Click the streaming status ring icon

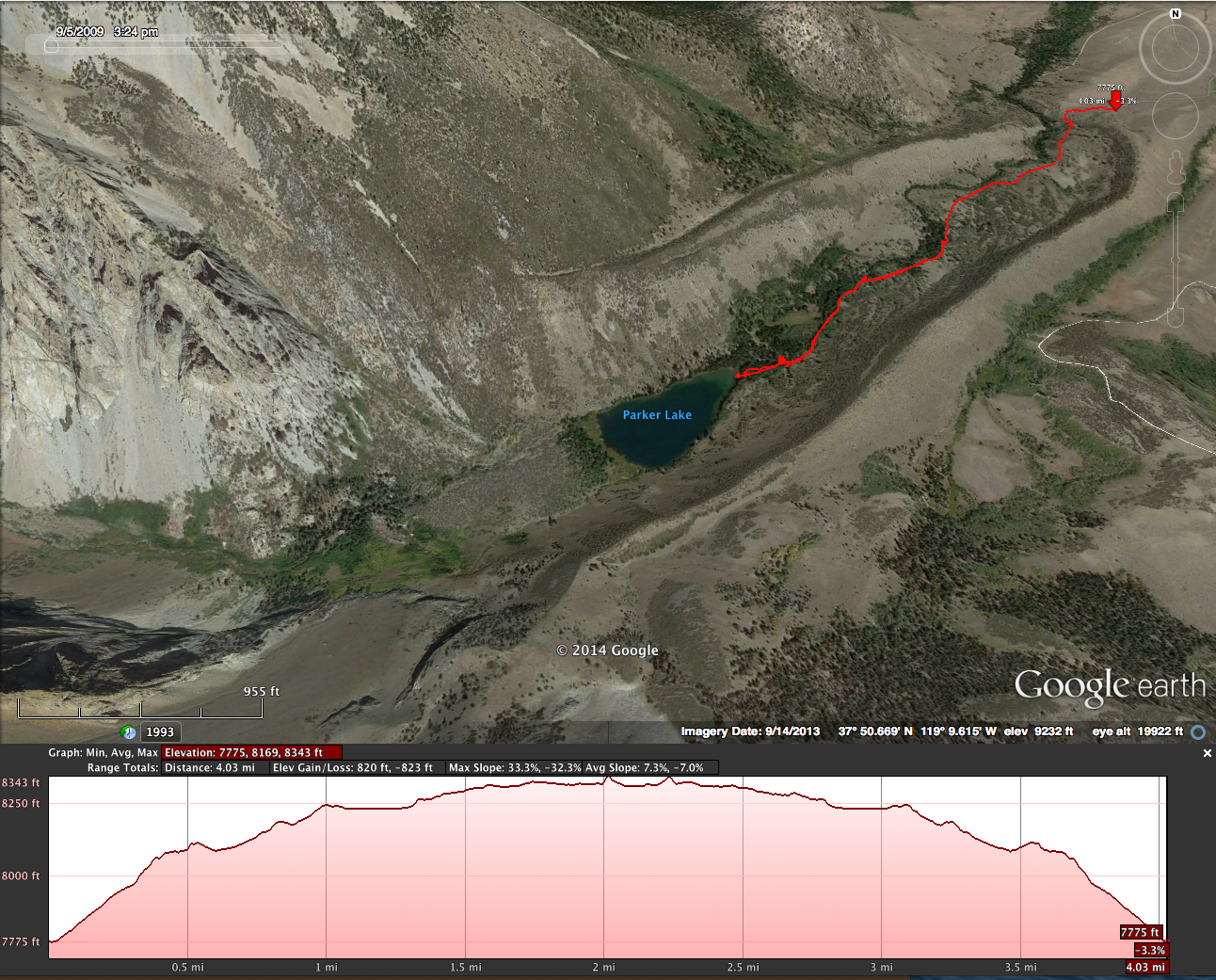(1198, 731)
